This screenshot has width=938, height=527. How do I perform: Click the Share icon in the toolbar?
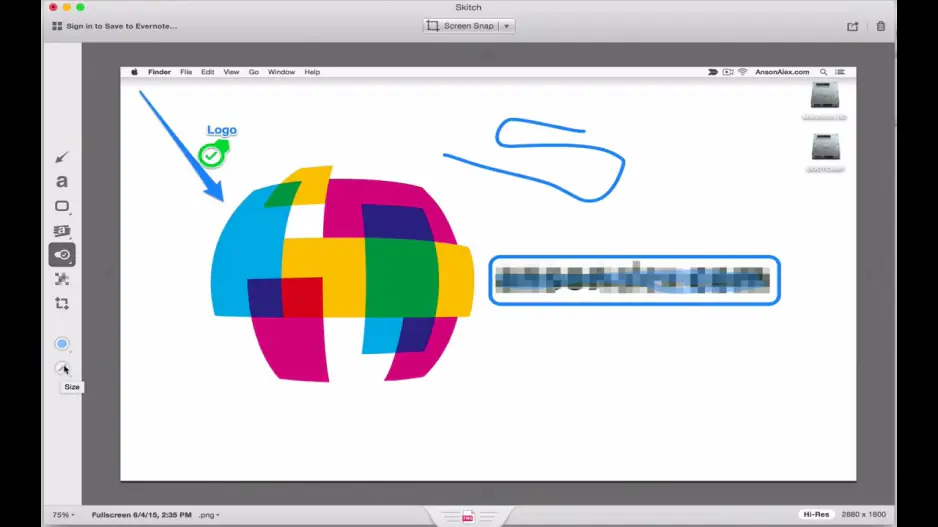(x=852, y=26)
